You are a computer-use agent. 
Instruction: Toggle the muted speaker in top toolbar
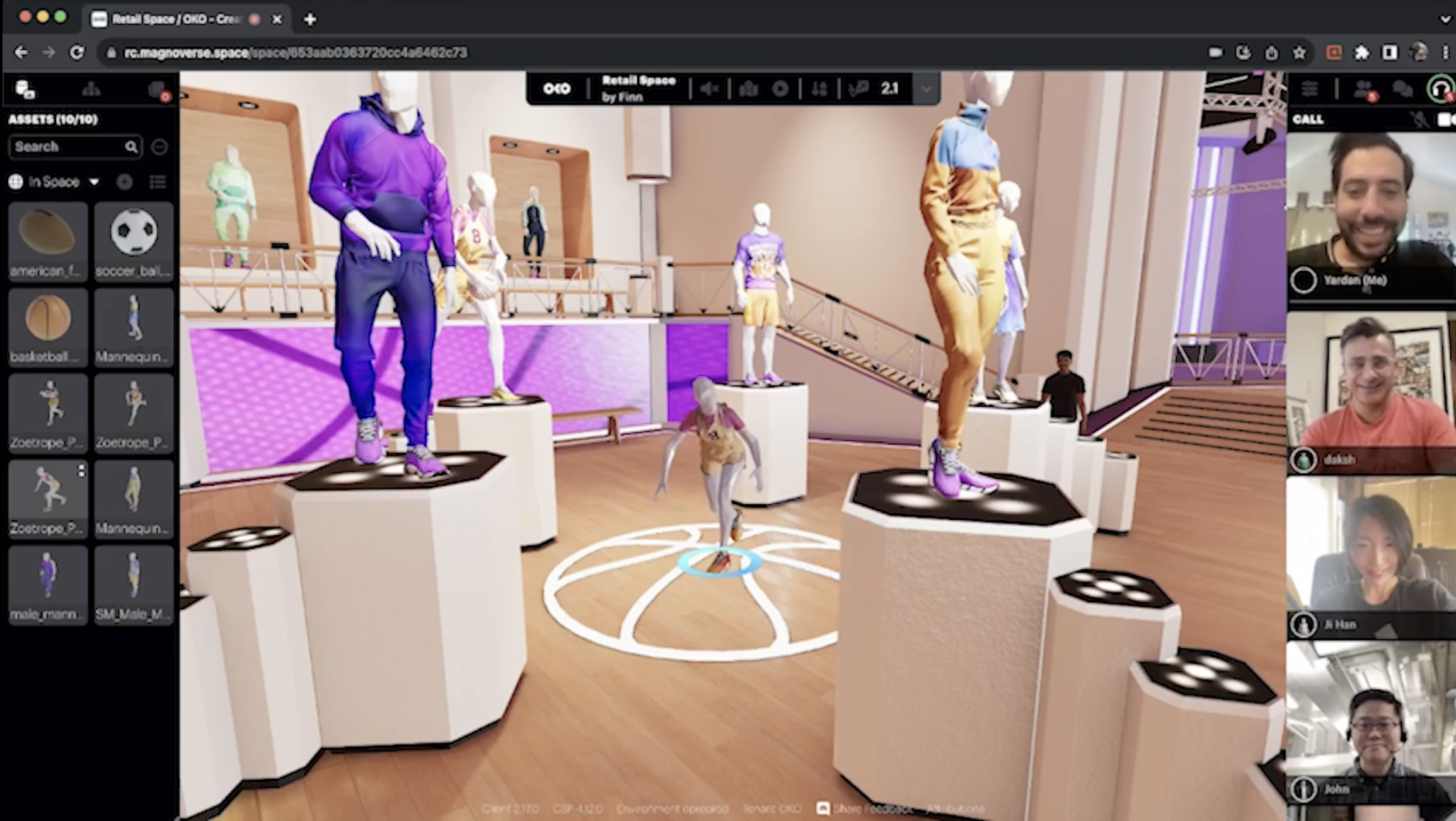(x=709, y=89)
